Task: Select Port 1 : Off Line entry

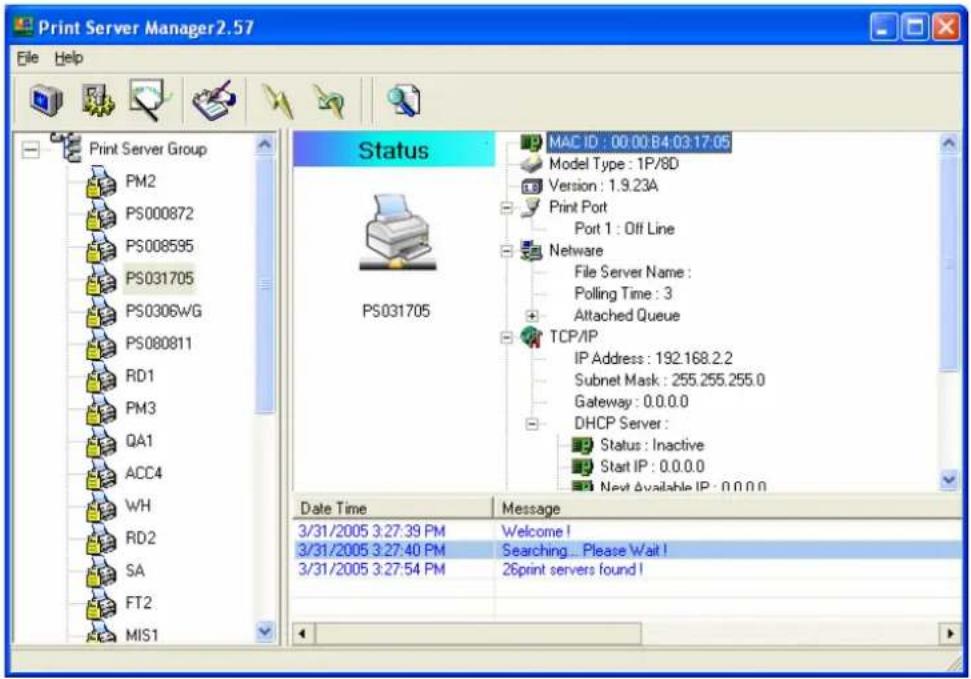Action: 624,229
